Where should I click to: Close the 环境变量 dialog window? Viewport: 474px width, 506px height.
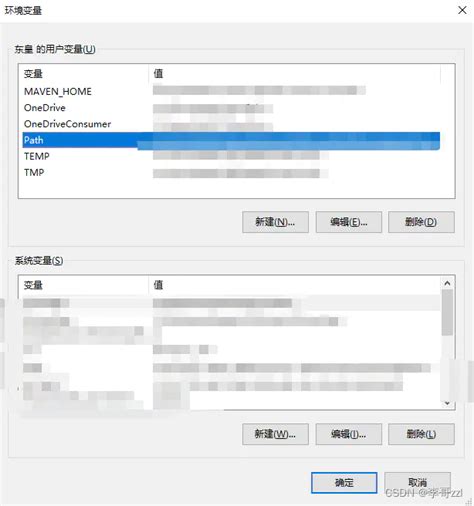coord(462,10)
